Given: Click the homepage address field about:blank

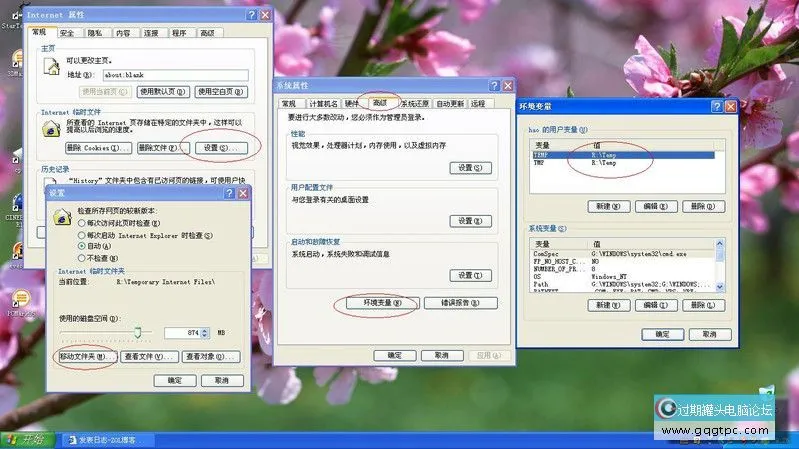Looking at the screenshot, I should (x=176, y=75).
